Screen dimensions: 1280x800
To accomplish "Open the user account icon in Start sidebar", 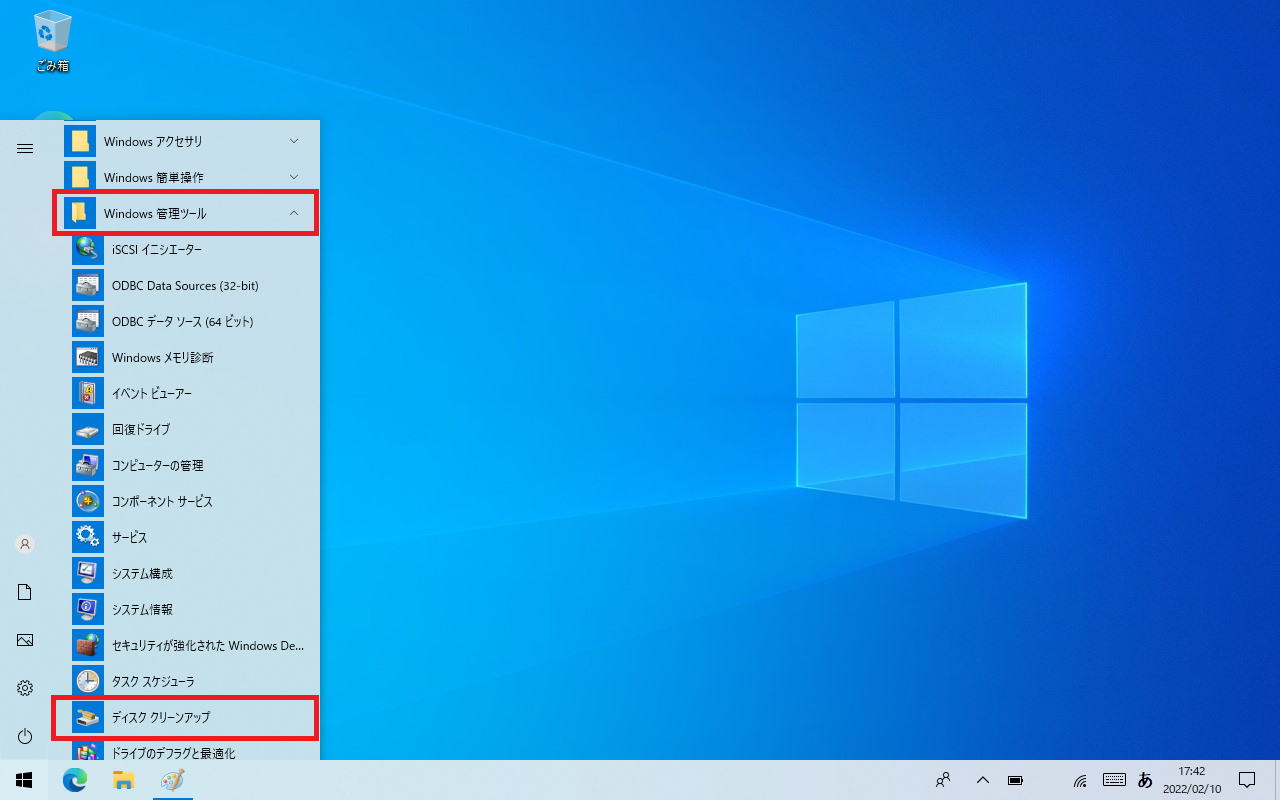I will tap(25, 544).
